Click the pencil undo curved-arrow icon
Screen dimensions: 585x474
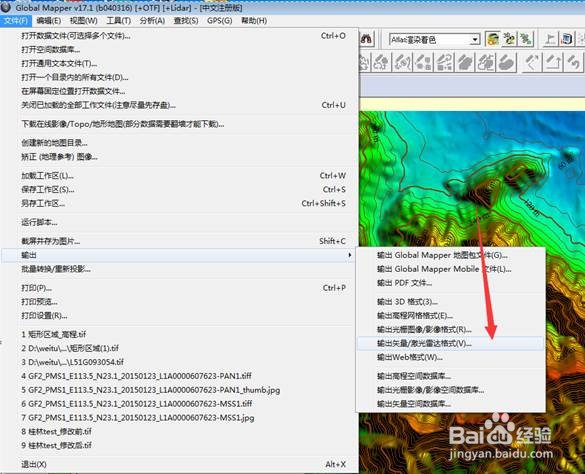coord(573,62)
